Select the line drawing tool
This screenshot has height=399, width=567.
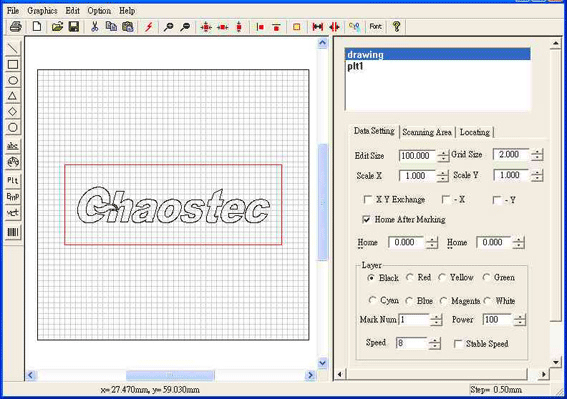point(13,48)
